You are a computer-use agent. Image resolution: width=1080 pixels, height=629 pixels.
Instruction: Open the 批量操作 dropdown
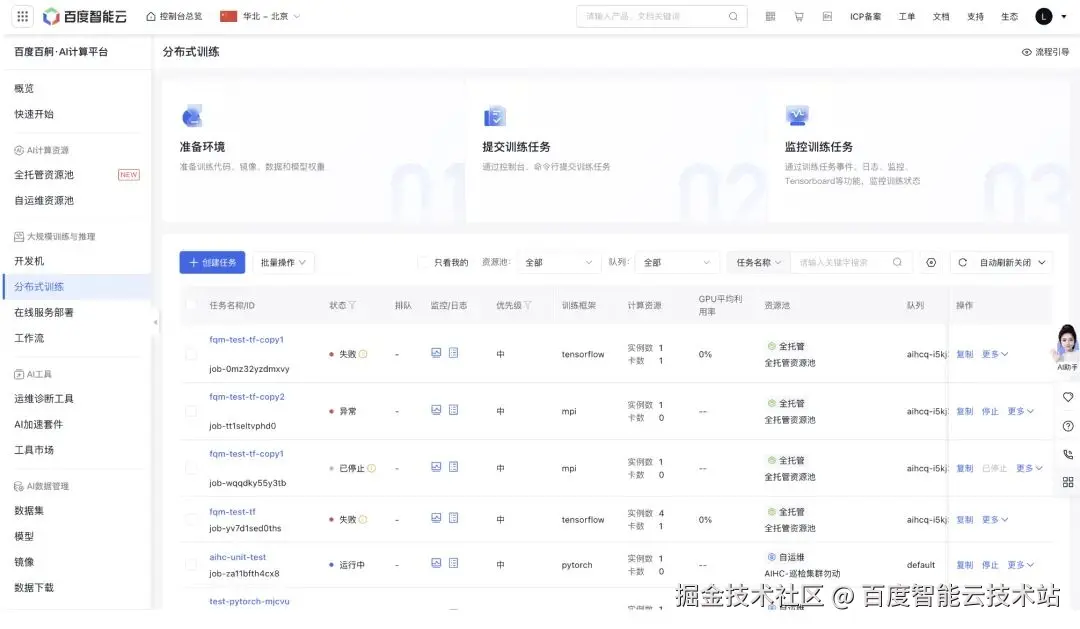283,262
